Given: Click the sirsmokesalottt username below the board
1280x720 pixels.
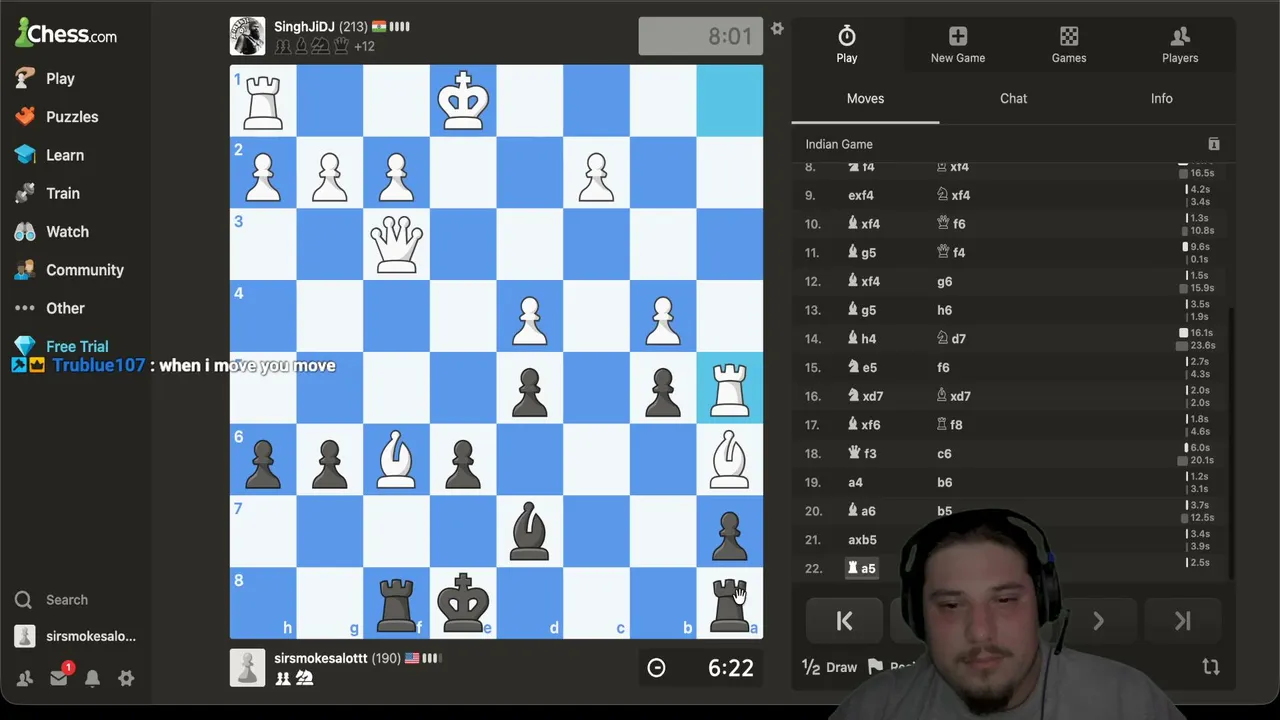Looking at the screenshot, I should (x=320, y=659).
